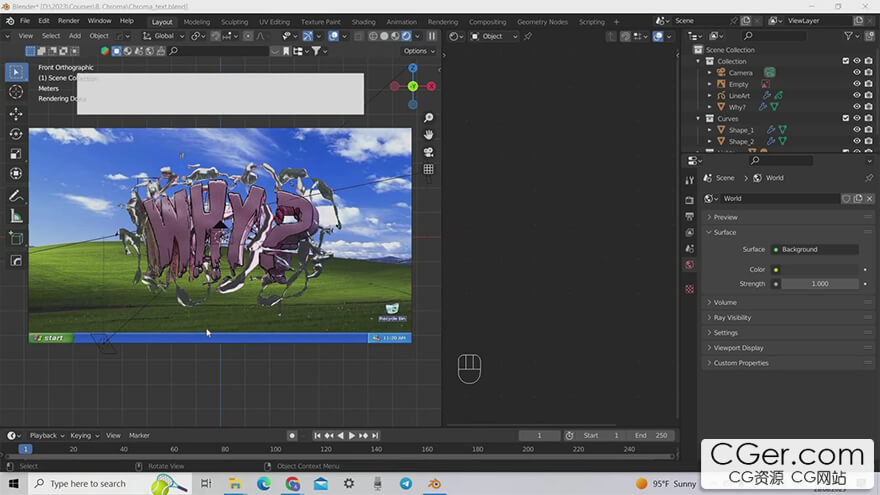Screen dimensions: 880x495
Task: Adjust the Strength 1.000 slider
Action: click(820, 284)
